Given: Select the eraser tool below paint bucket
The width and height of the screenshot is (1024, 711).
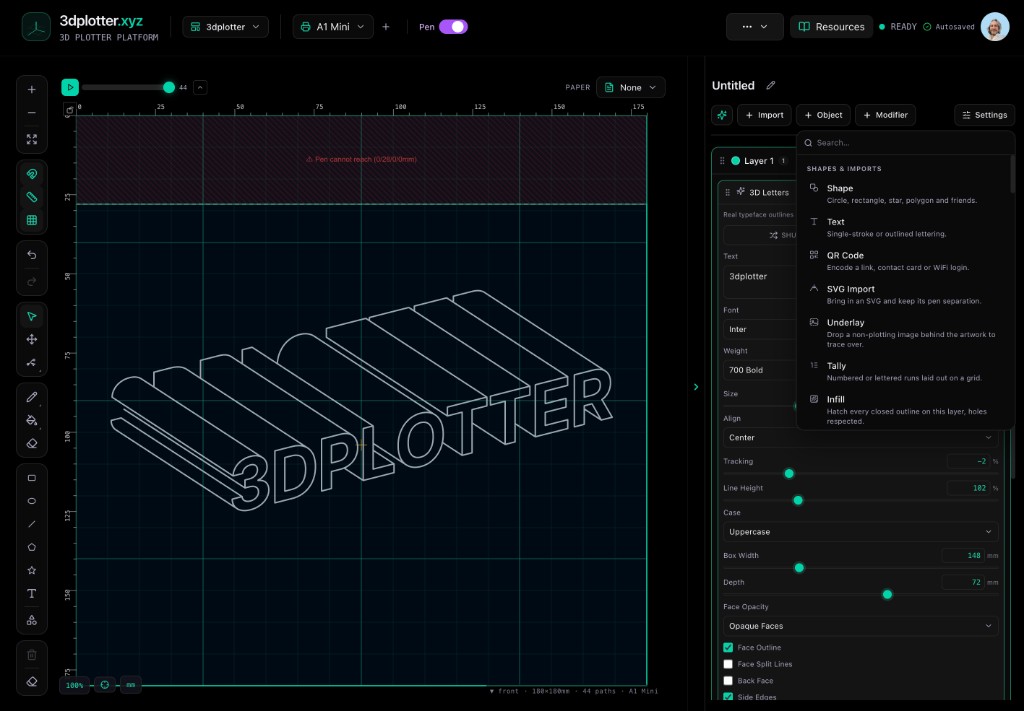Looking at the screenshot, I should tap(31, 443).
